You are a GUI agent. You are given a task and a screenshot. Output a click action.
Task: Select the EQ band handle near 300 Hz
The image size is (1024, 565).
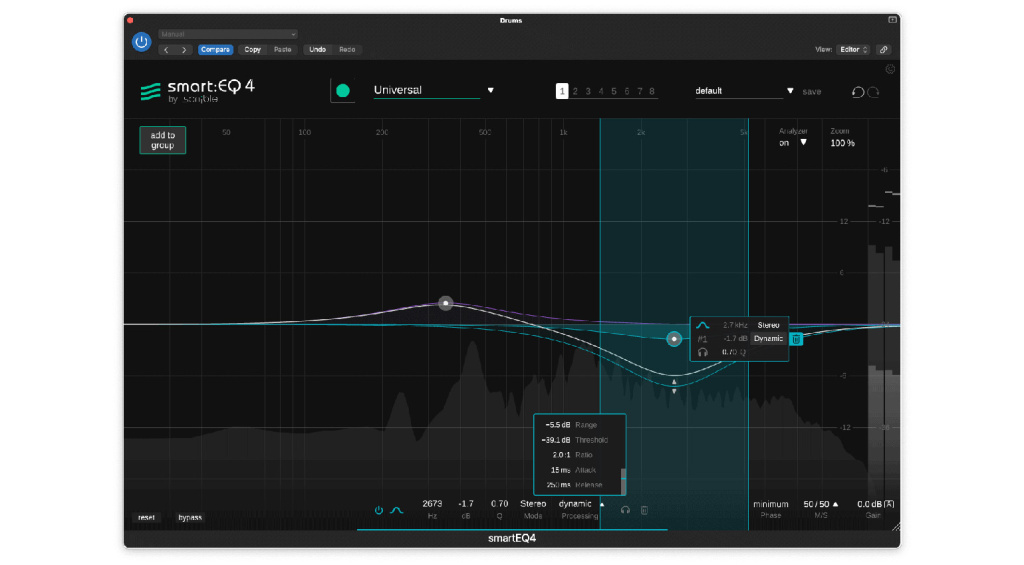click(x=445, y=303)
